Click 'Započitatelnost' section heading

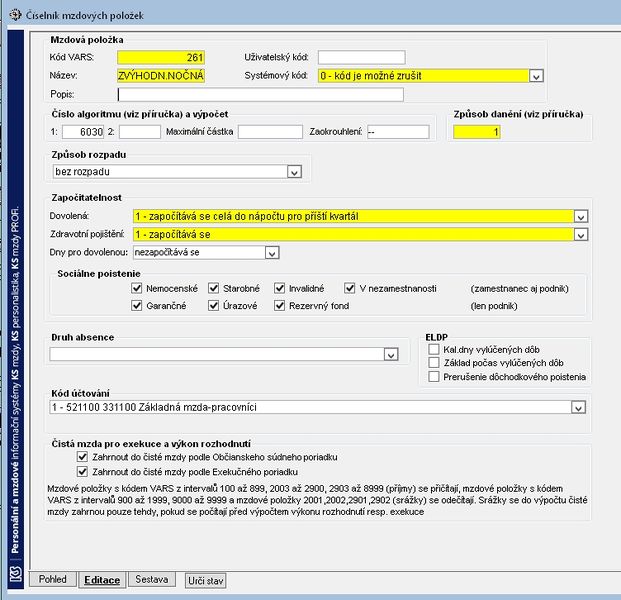pyautogui.click(x=87, y=197)
